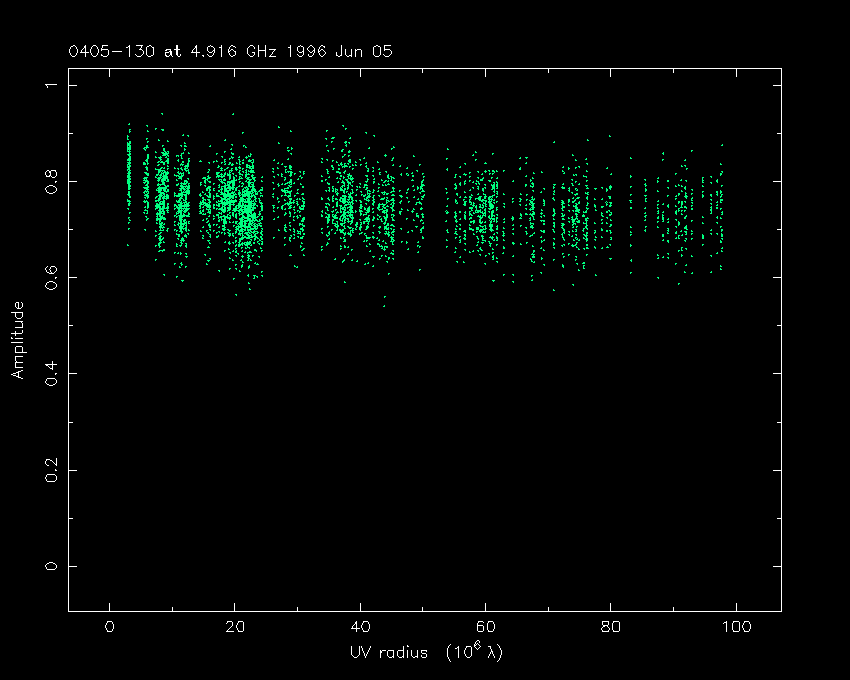
Task: Select the 20 tick label on x-axis
Action: coord(234,627)
